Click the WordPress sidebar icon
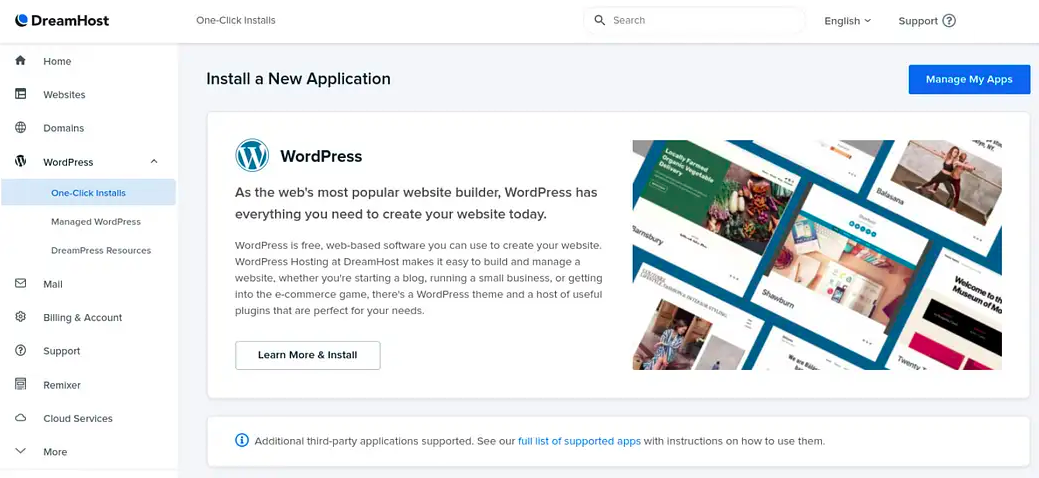Screen dimensions: 1039x478 [21, 161]
